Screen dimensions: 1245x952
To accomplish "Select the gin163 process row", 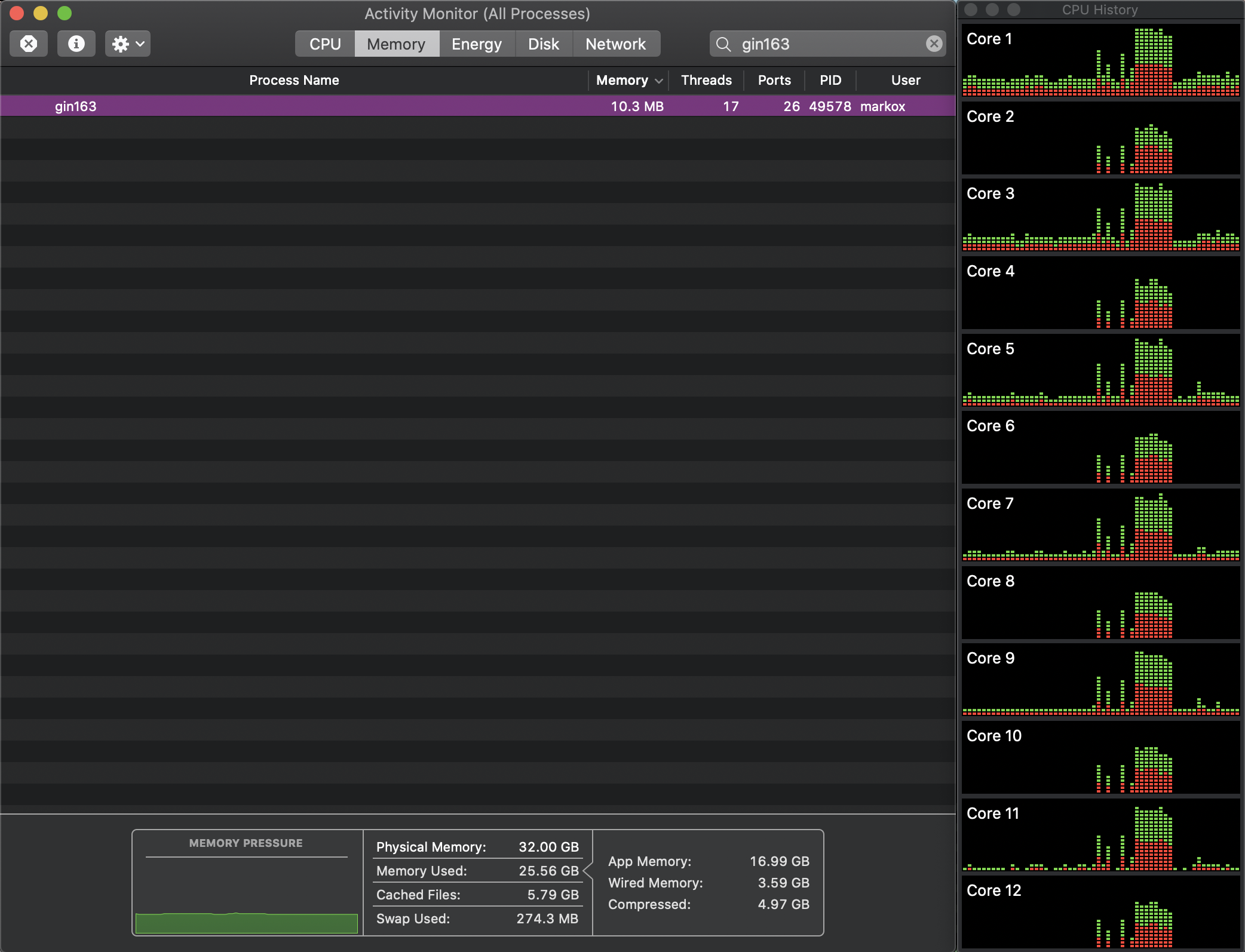I will (478, 106).
